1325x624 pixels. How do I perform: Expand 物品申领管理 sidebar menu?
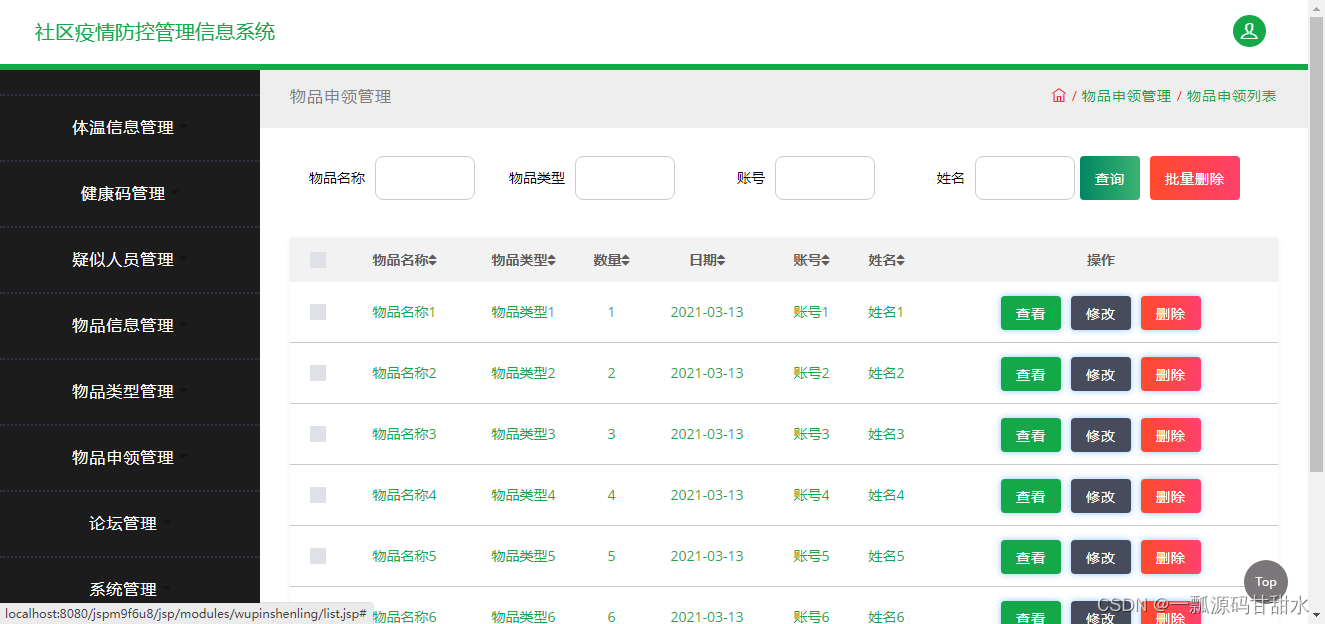[x=130, y=458]
